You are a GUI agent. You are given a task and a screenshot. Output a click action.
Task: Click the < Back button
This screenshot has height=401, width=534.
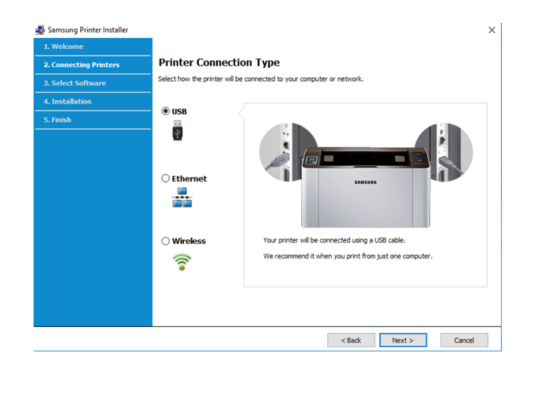point(351,340)
